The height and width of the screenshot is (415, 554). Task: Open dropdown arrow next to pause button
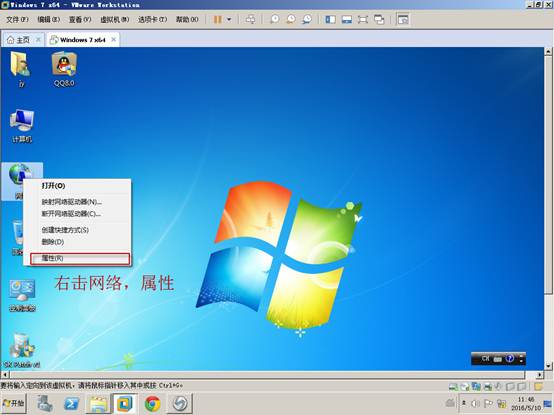click(229, 19)
